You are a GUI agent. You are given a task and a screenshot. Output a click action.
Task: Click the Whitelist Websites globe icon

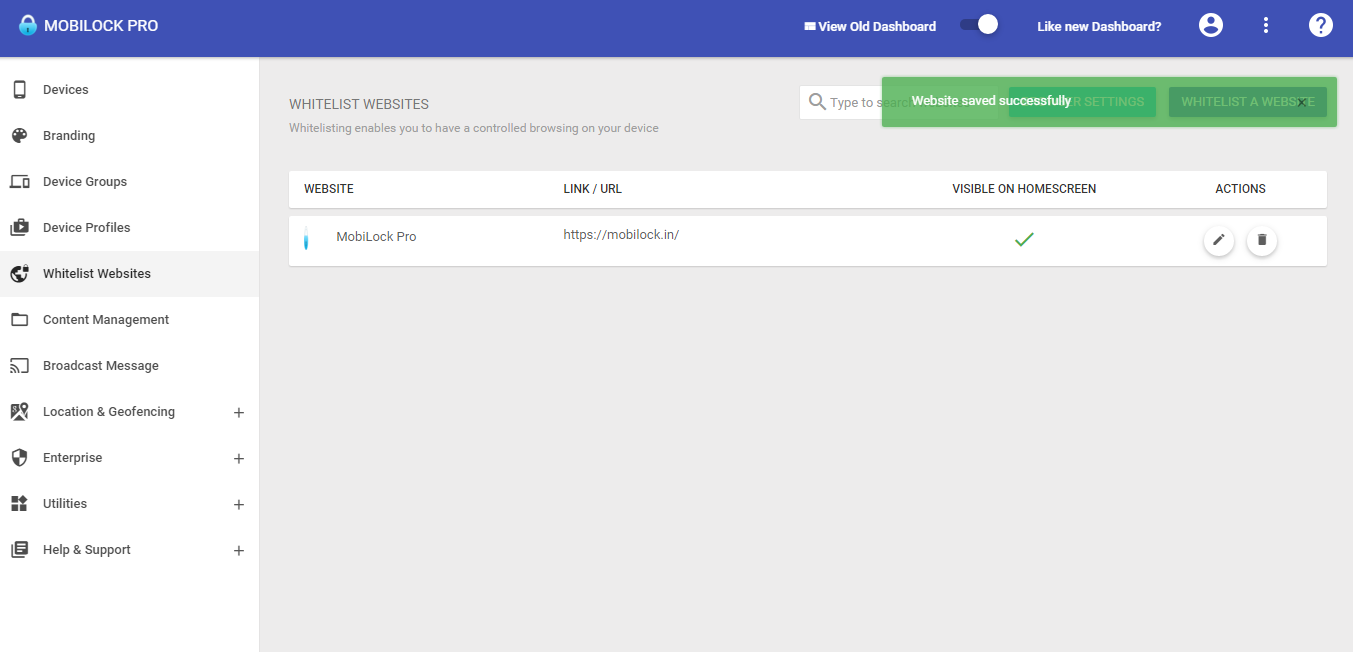(19, 274)
